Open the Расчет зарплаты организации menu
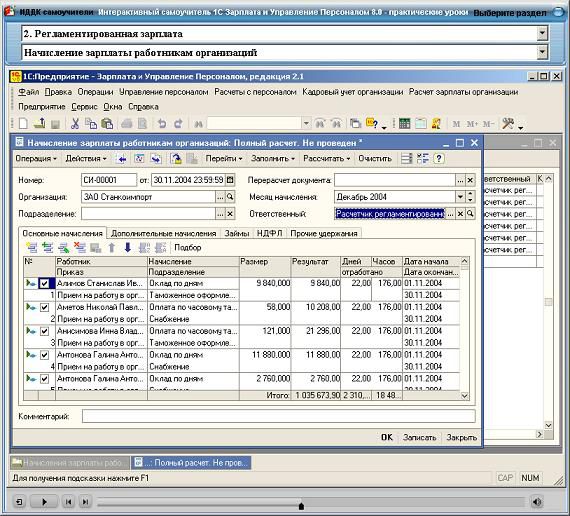This screenshot has height=516, width=570. point(463,92)
